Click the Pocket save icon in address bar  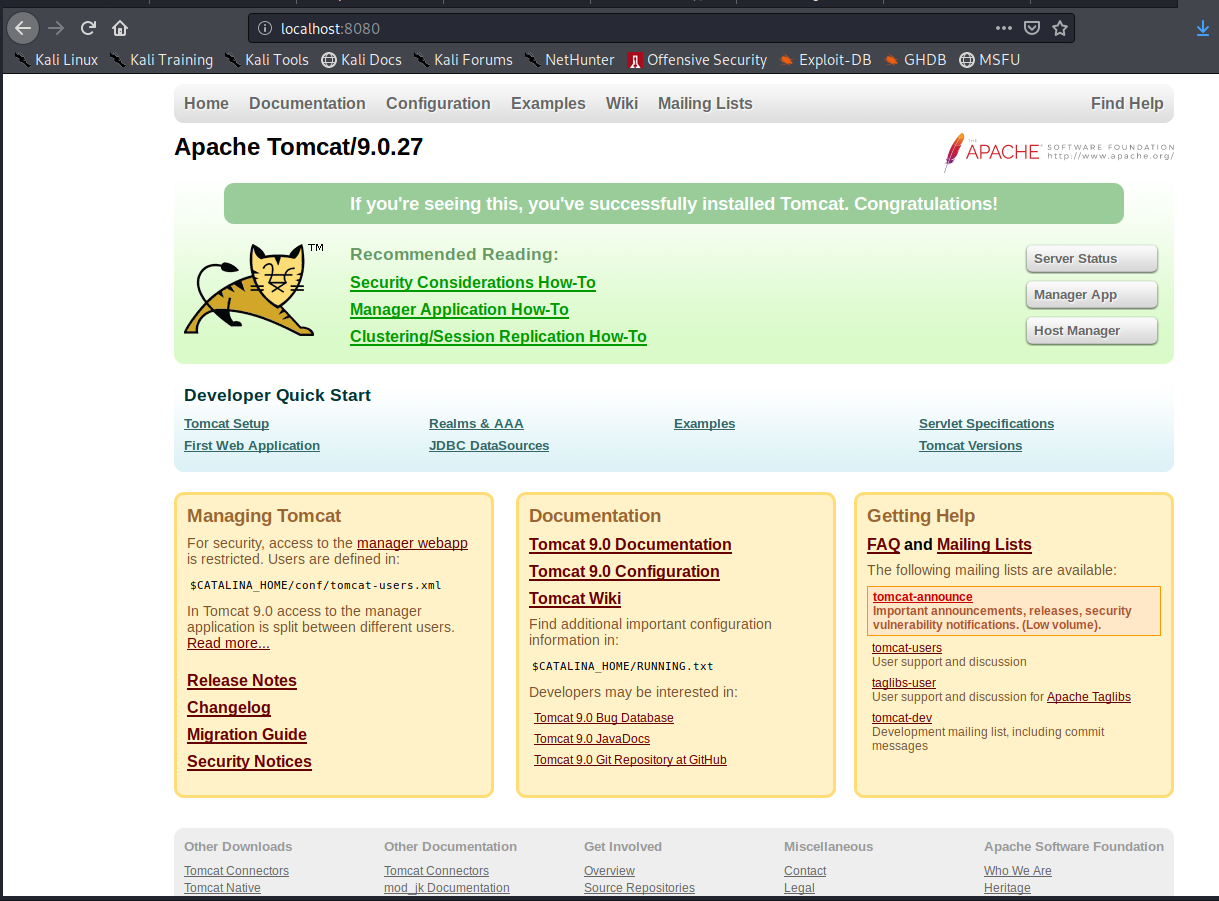[1032, 28]
